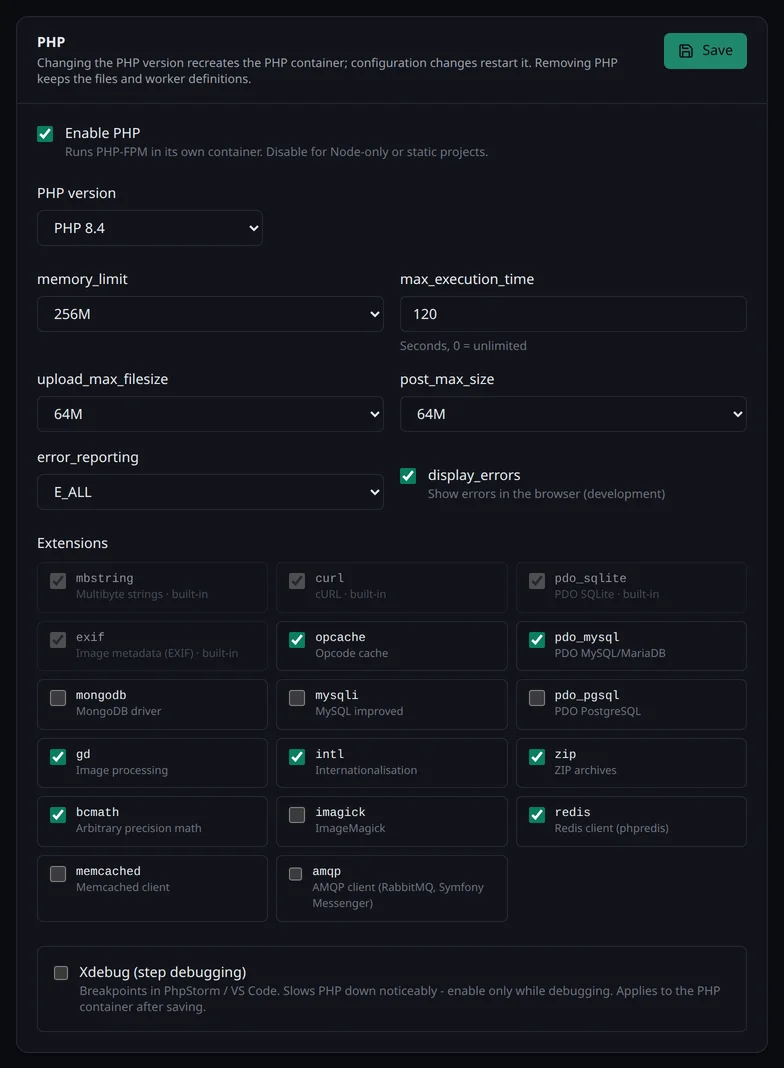The width and height of the screenshot is (784, 1068).
Task: Click the built-in pdo_sqlite extension checkbox
Action: click(537, 580)
